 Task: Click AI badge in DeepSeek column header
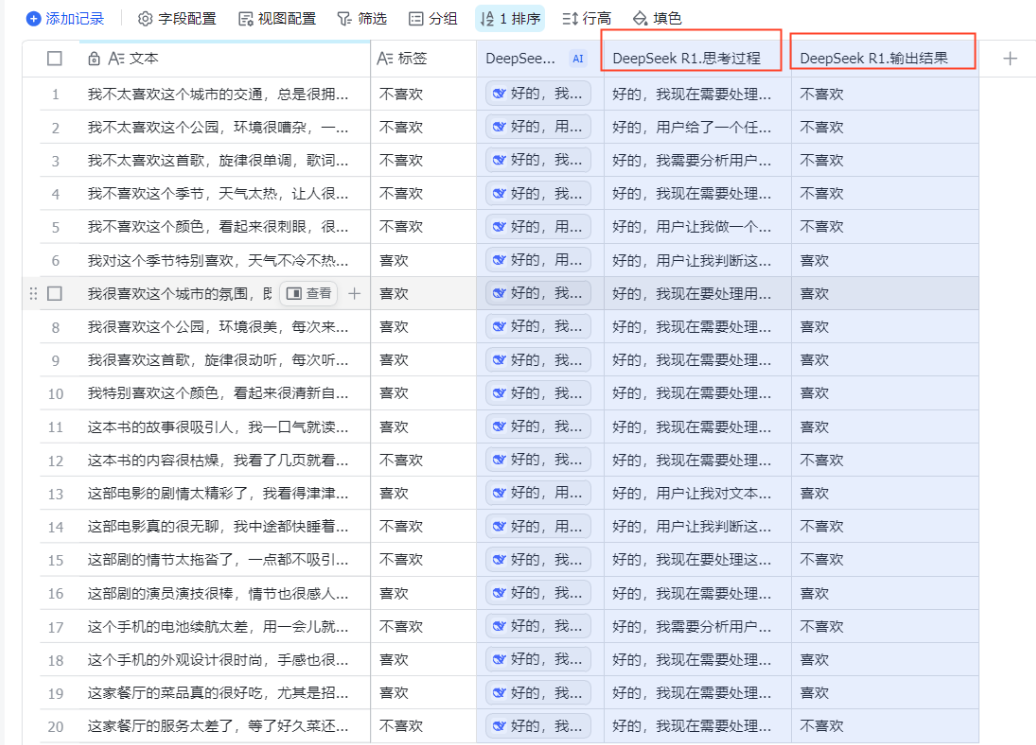point(578,59)
